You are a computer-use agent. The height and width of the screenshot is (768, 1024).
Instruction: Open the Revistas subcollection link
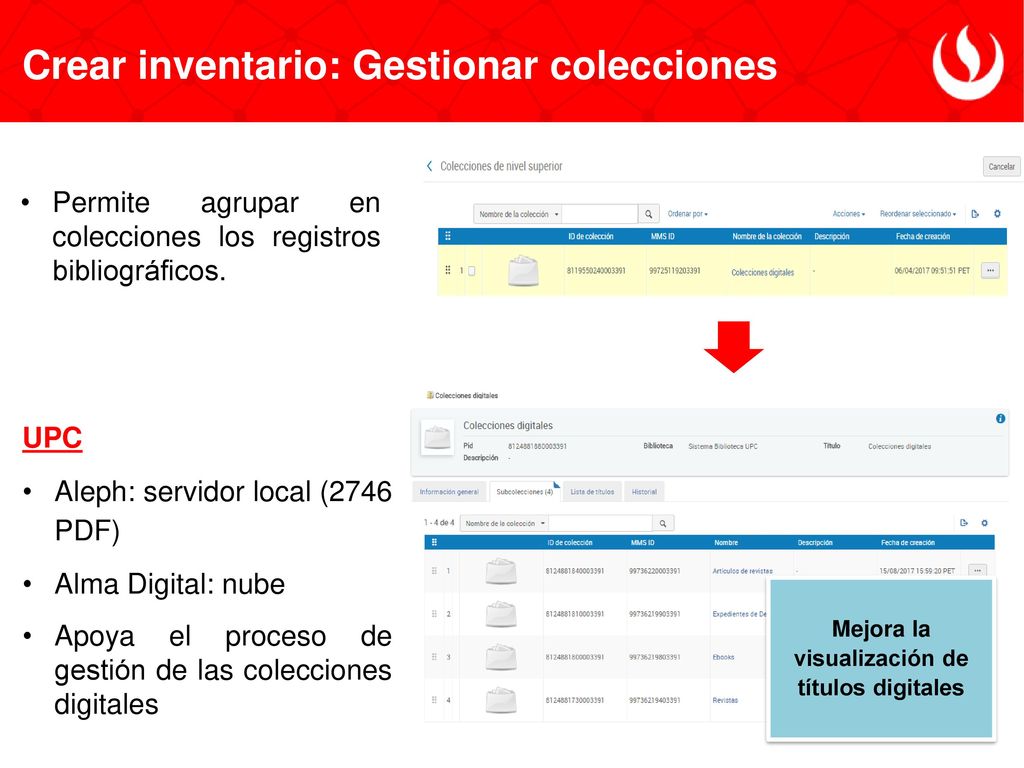coord(725,700)
